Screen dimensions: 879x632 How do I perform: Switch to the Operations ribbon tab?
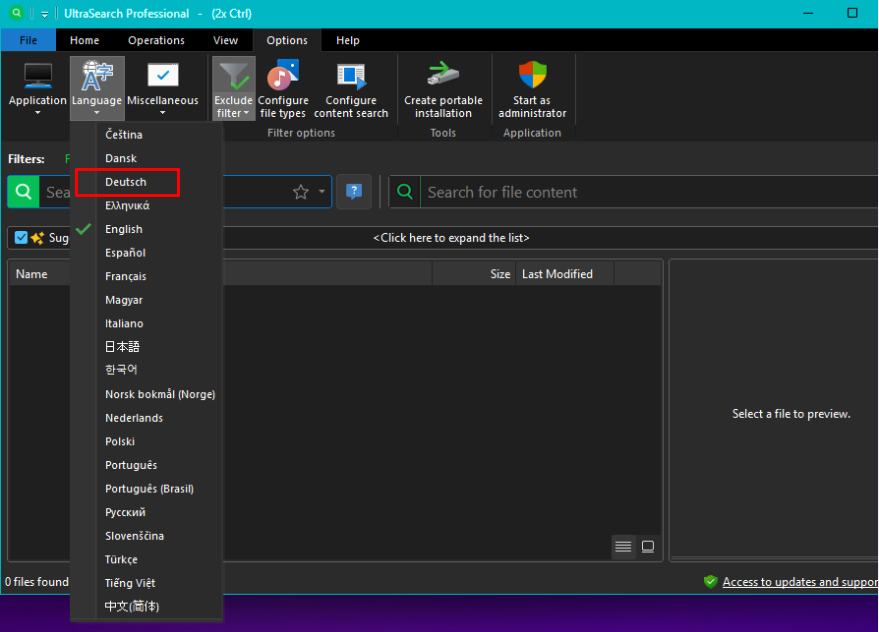pyautogui.click(x=156, y=40)
